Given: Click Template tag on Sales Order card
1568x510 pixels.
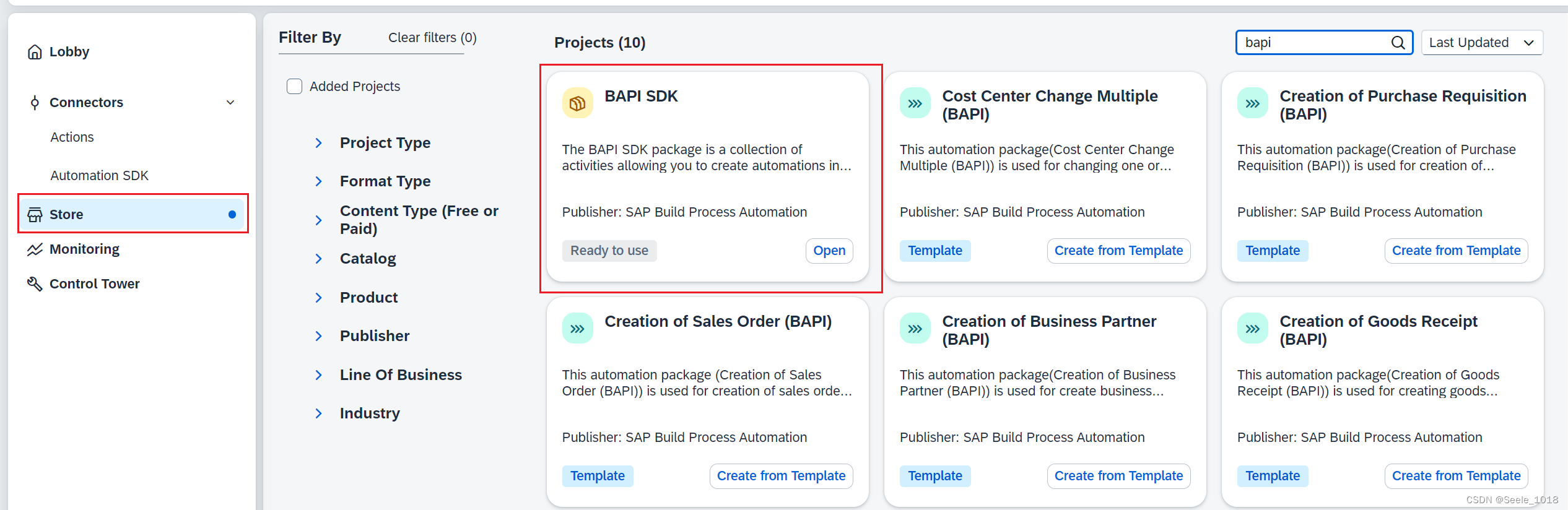Looking at the screenshot, I should click(598, 476).
